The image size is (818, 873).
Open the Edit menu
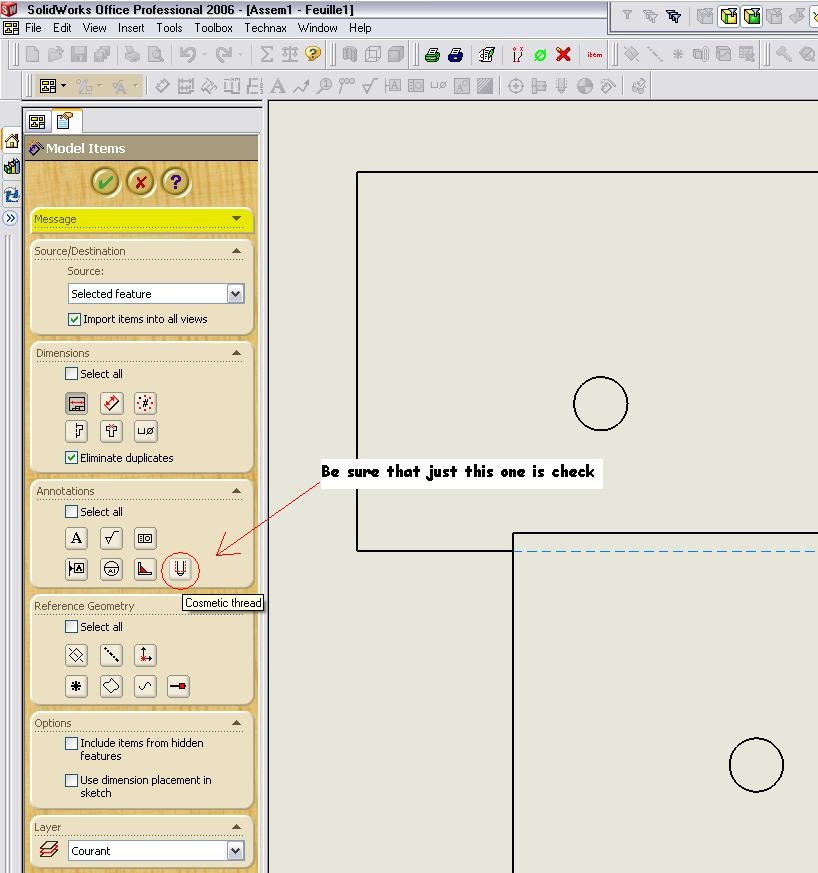click(62, 28)
